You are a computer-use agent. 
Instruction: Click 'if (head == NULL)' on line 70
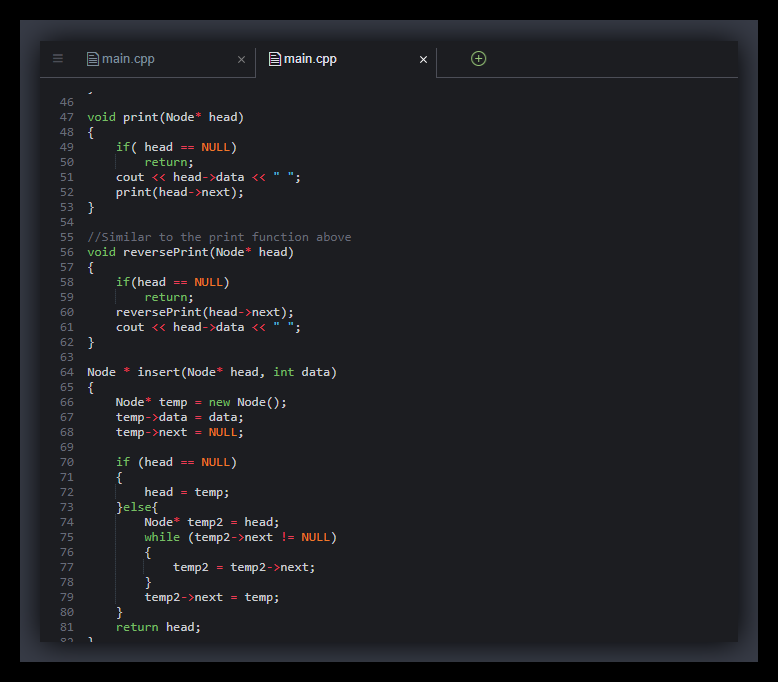click(x=176, y=462)
